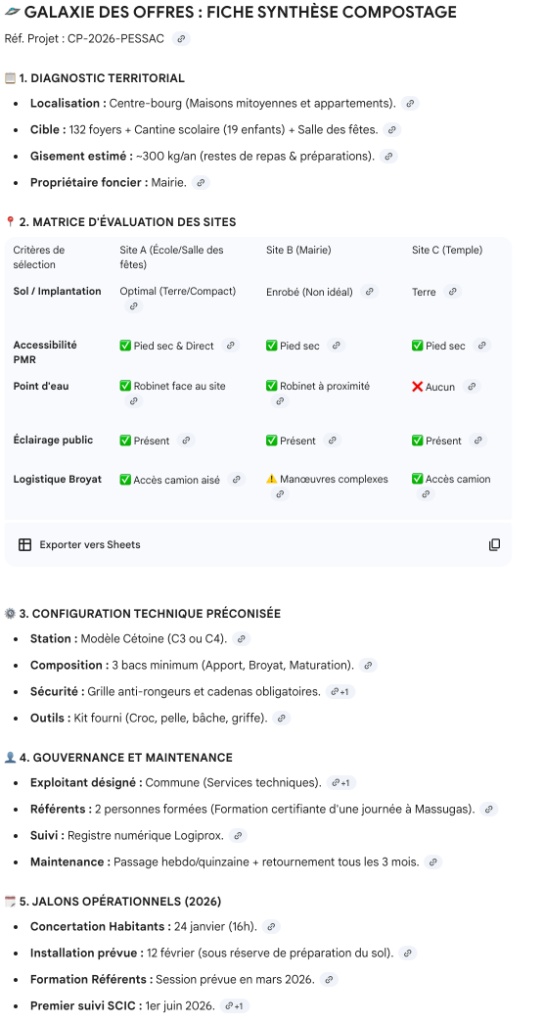The image size is (544, 1024).
Task: Click the Sheets grid icon in export bar
Action: tap(25, 545)
